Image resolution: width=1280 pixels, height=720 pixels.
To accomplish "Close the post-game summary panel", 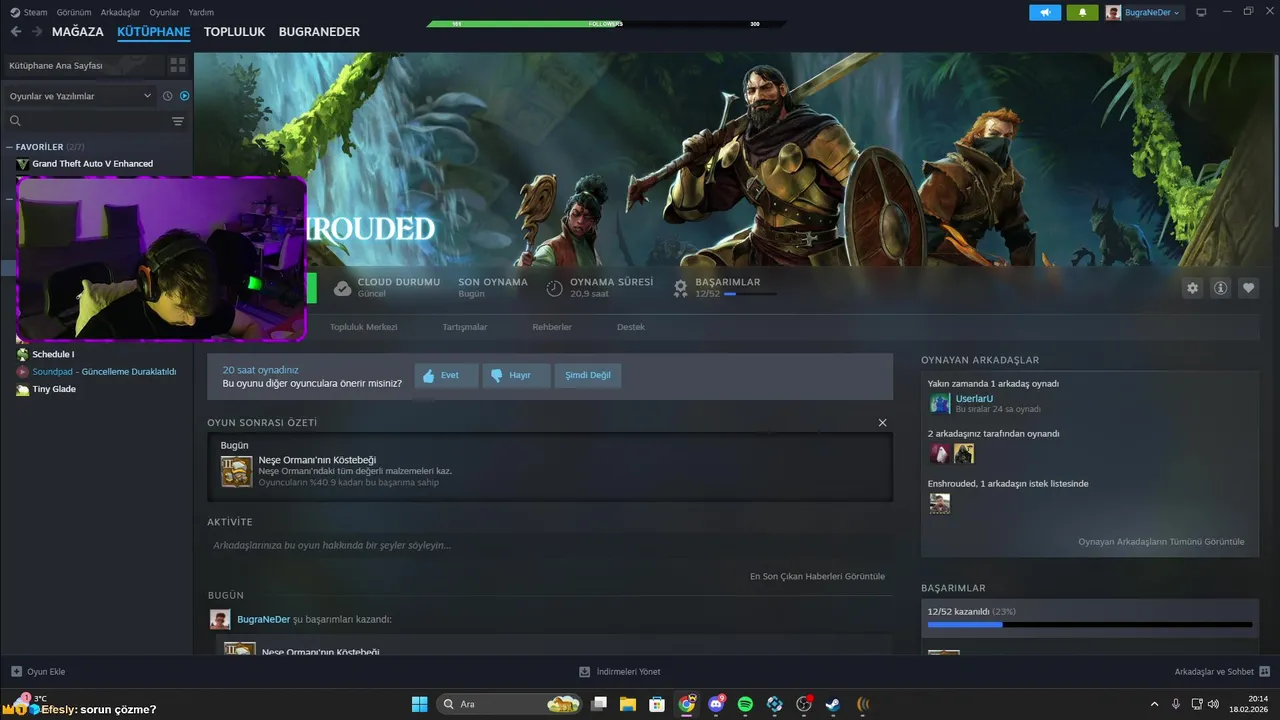I will tap(882, 423).
